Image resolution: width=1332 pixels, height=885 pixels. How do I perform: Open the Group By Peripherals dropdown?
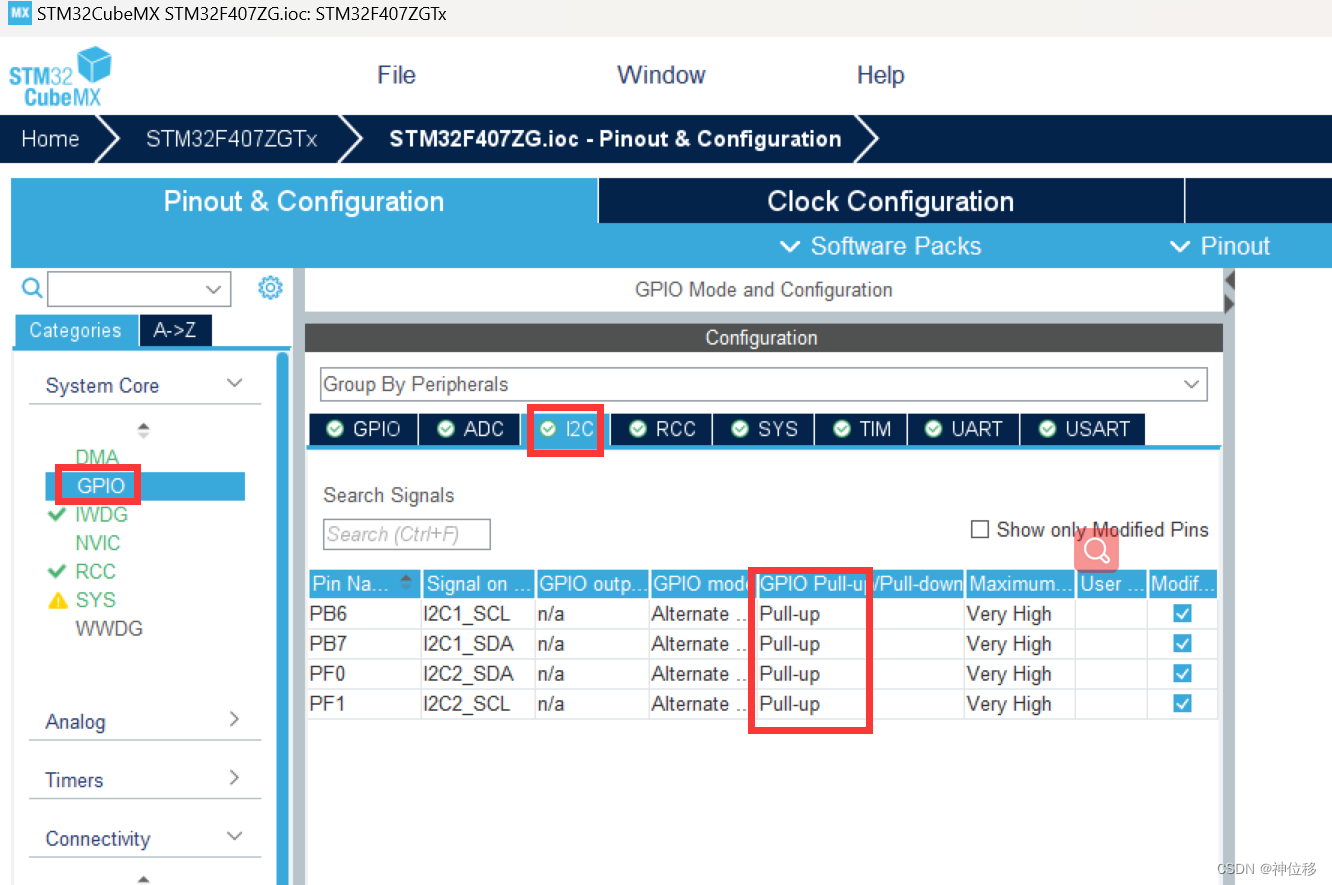764,385
